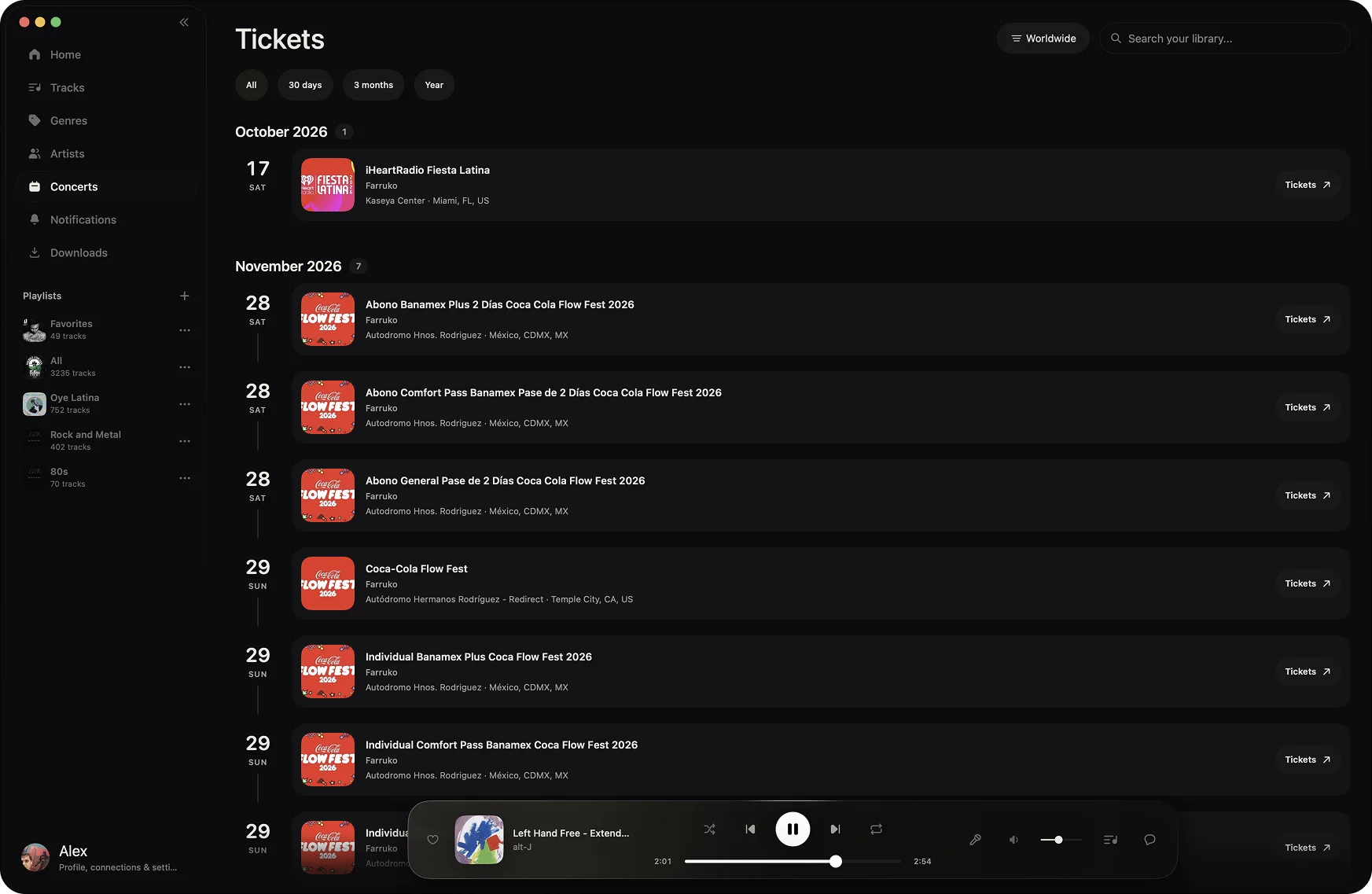Open Tickets for Abono Comfort Pass Banamex
This screenshot has height=894, width=1372.
[1308, 407]
